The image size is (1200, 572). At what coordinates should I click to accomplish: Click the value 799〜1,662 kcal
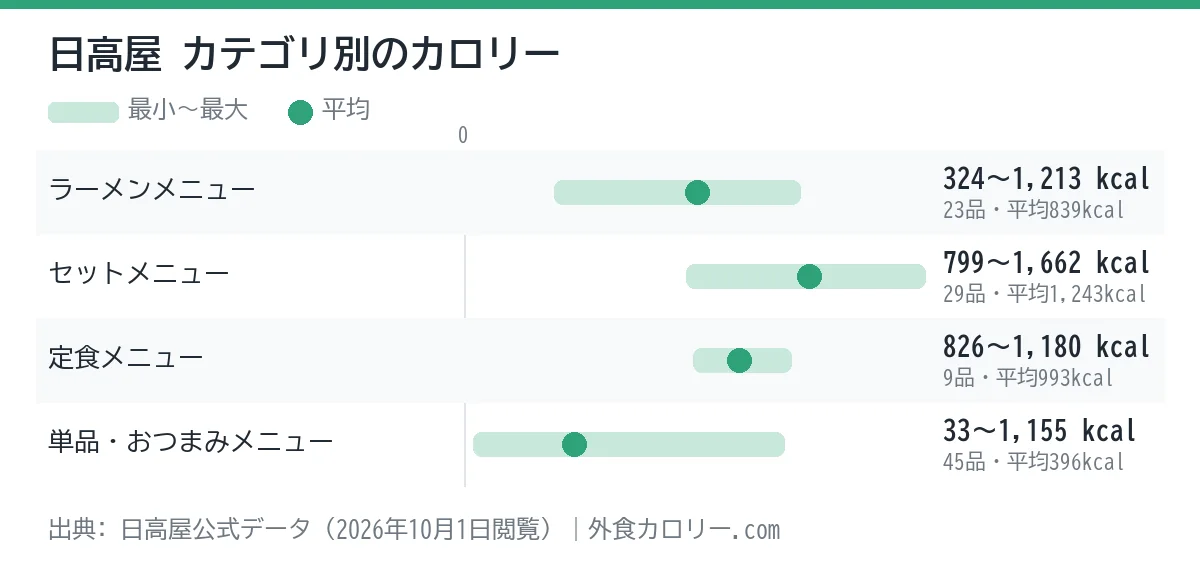click(x=1046, y=263)
